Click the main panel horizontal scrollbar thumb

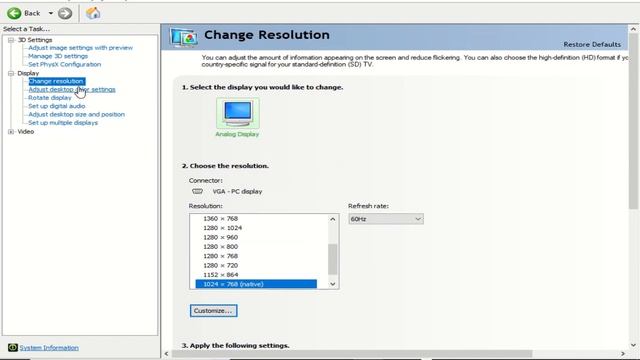(x=352, y=354)
